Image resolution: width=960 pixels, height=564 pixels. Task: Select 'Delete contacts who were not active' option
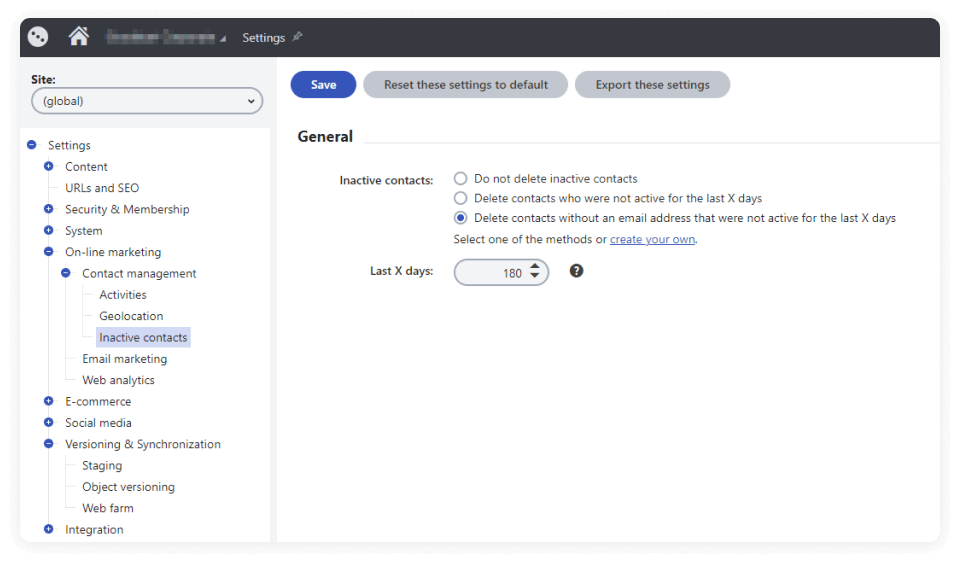click(x=461, y=198)
